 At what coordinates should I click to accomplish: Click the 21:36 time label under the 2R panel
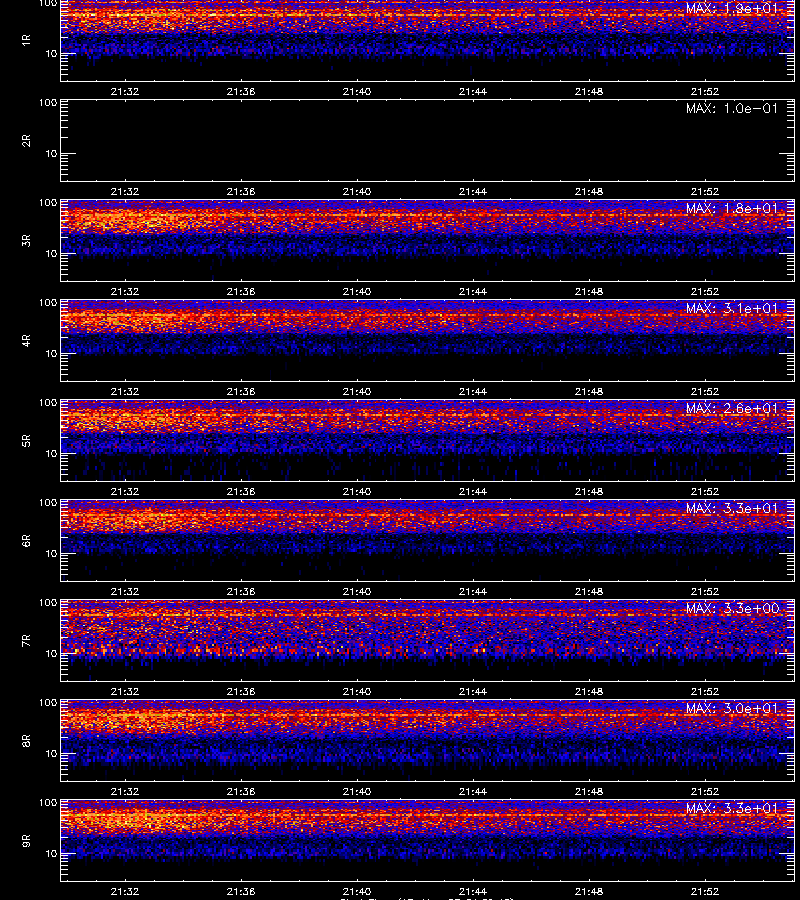(240, 192)
